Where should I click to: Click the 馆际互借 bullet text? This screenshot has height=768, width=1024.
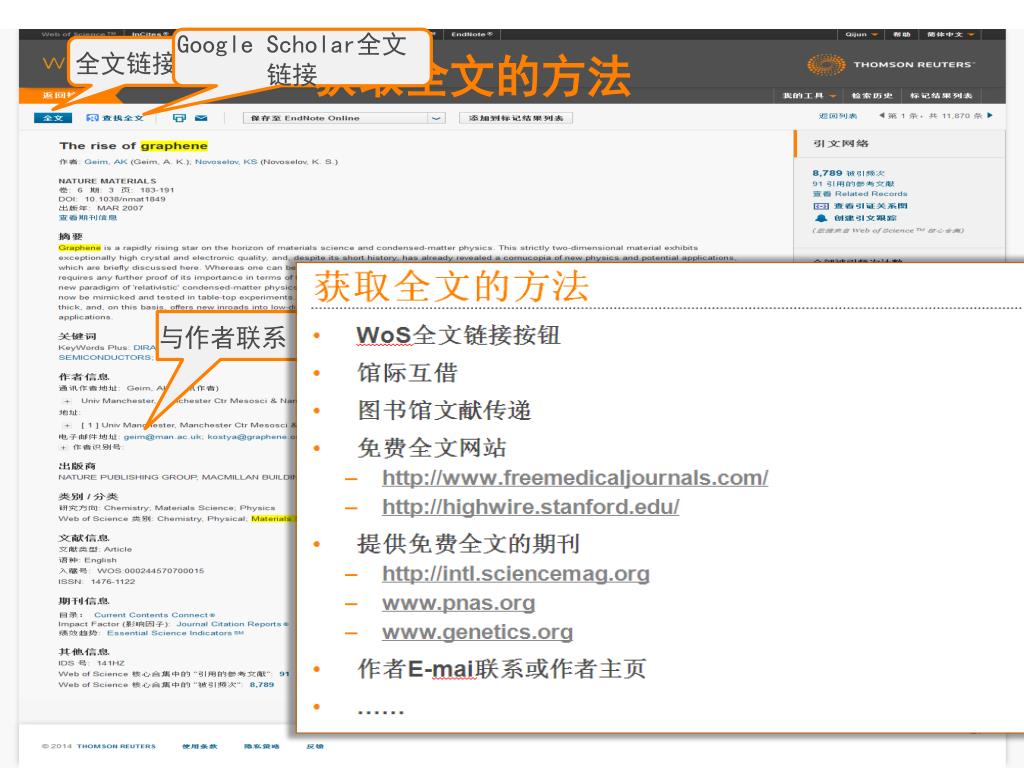(407, 373)
